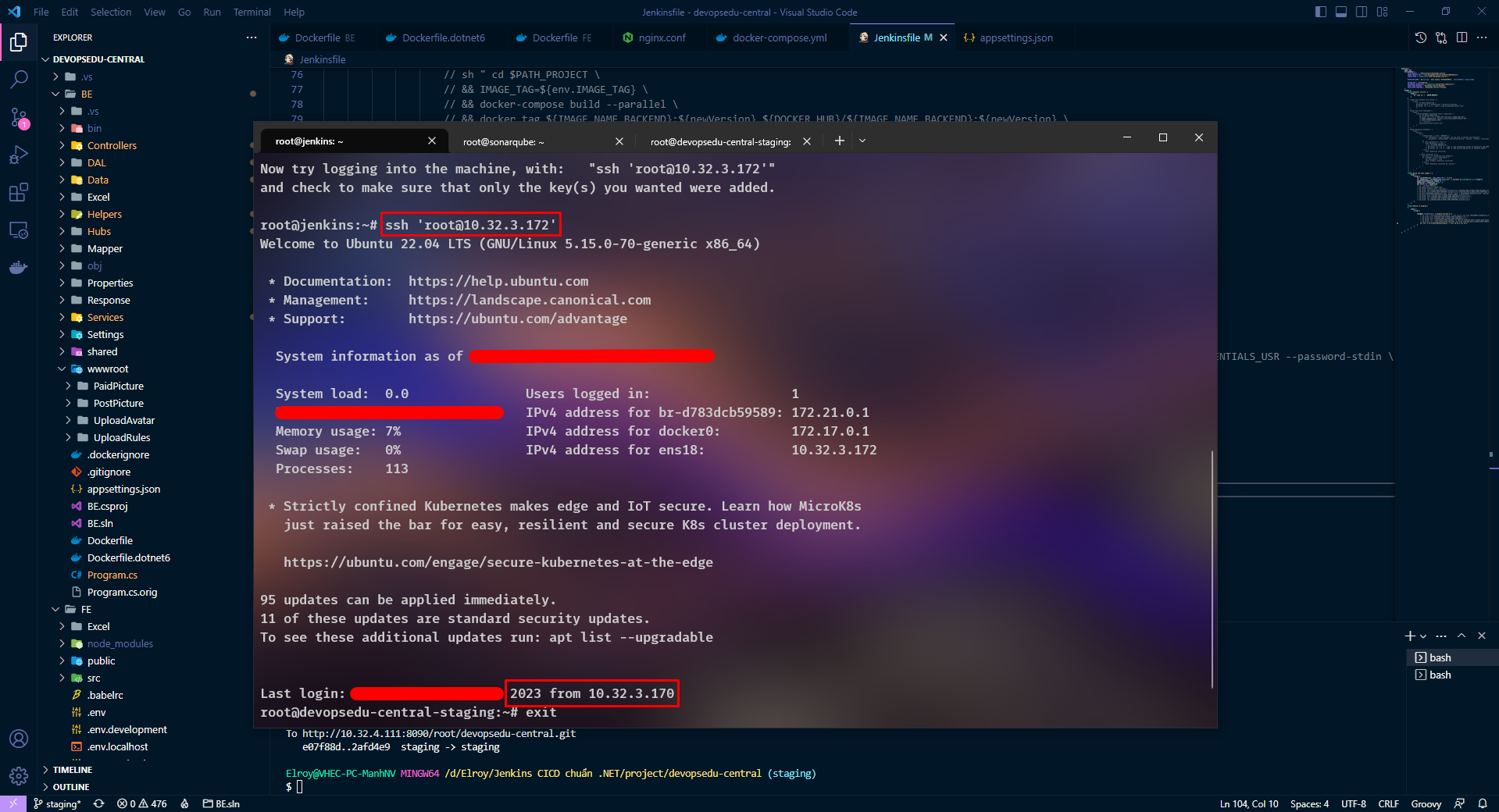Open appsettings.json in the explorer tree
Screen dimensions: 1499x812
[123, 489]
